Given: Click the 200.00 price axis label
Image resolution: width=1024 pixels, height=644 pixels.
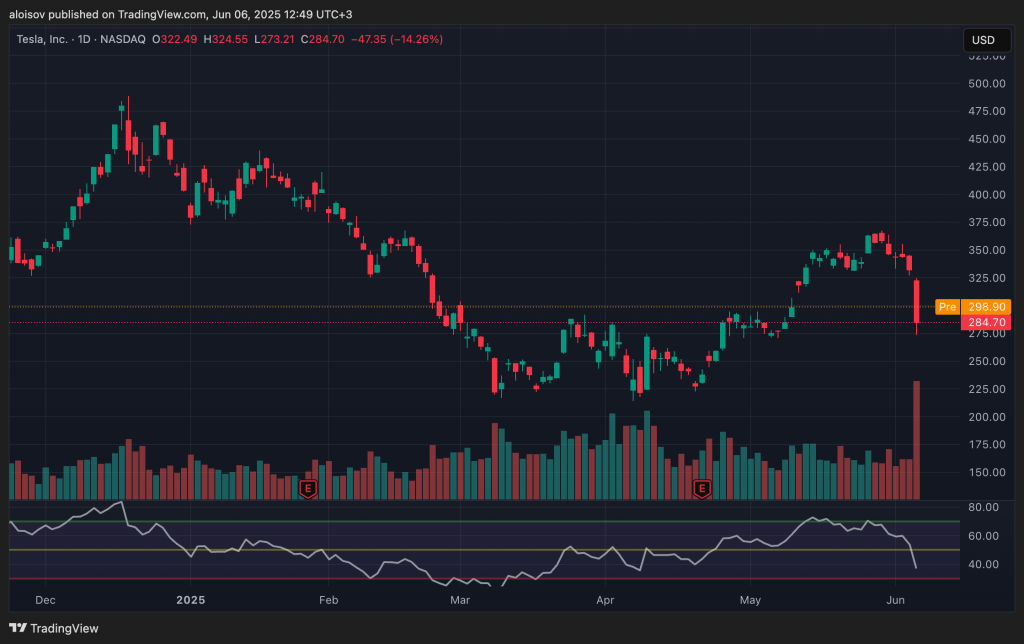Looking at the screenshot, I should point(987,417).
